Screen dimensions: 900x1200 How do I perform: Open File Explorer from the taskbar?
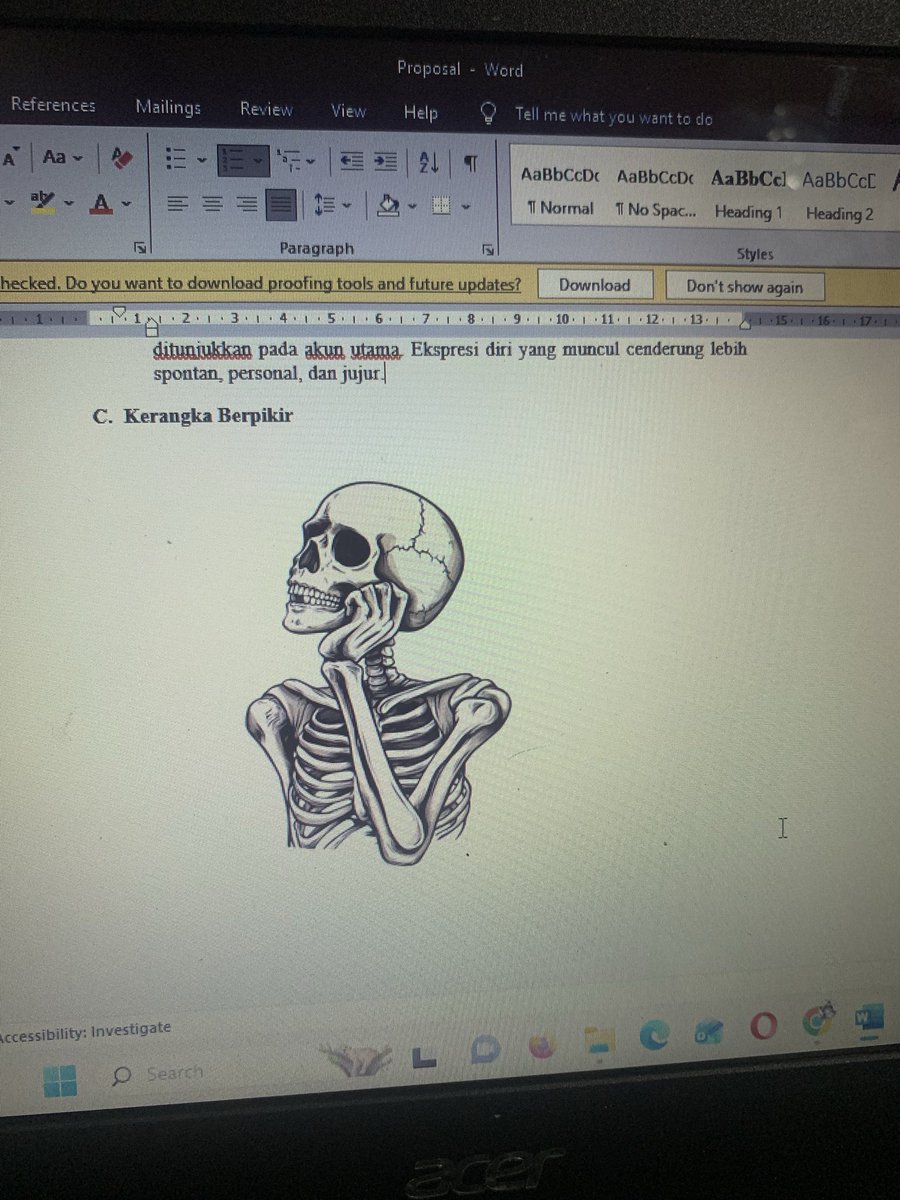[x=598, y=1040]
